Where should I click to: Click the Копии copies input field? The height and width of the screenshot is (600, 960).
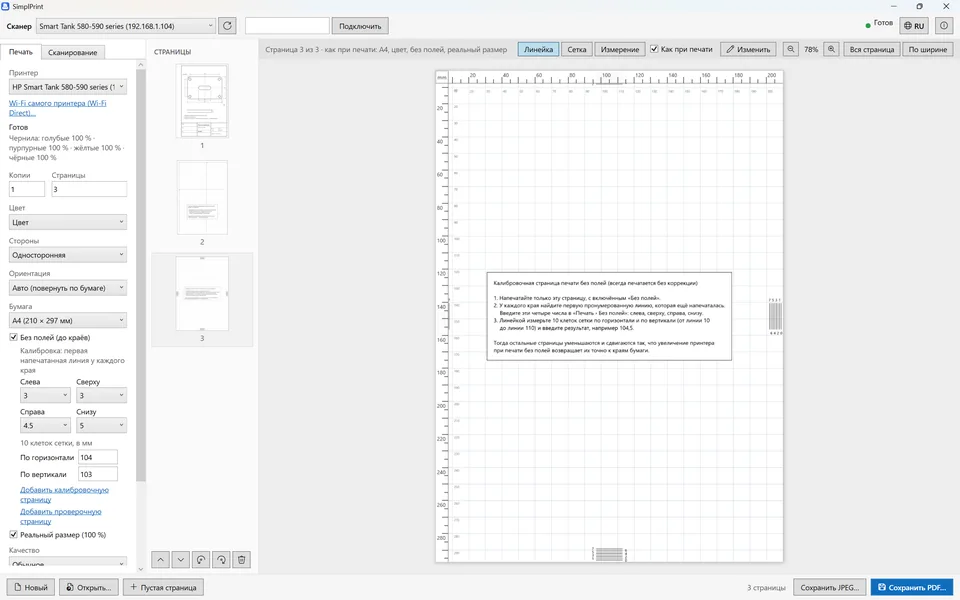pyautogui.click(x=27, y=189)
